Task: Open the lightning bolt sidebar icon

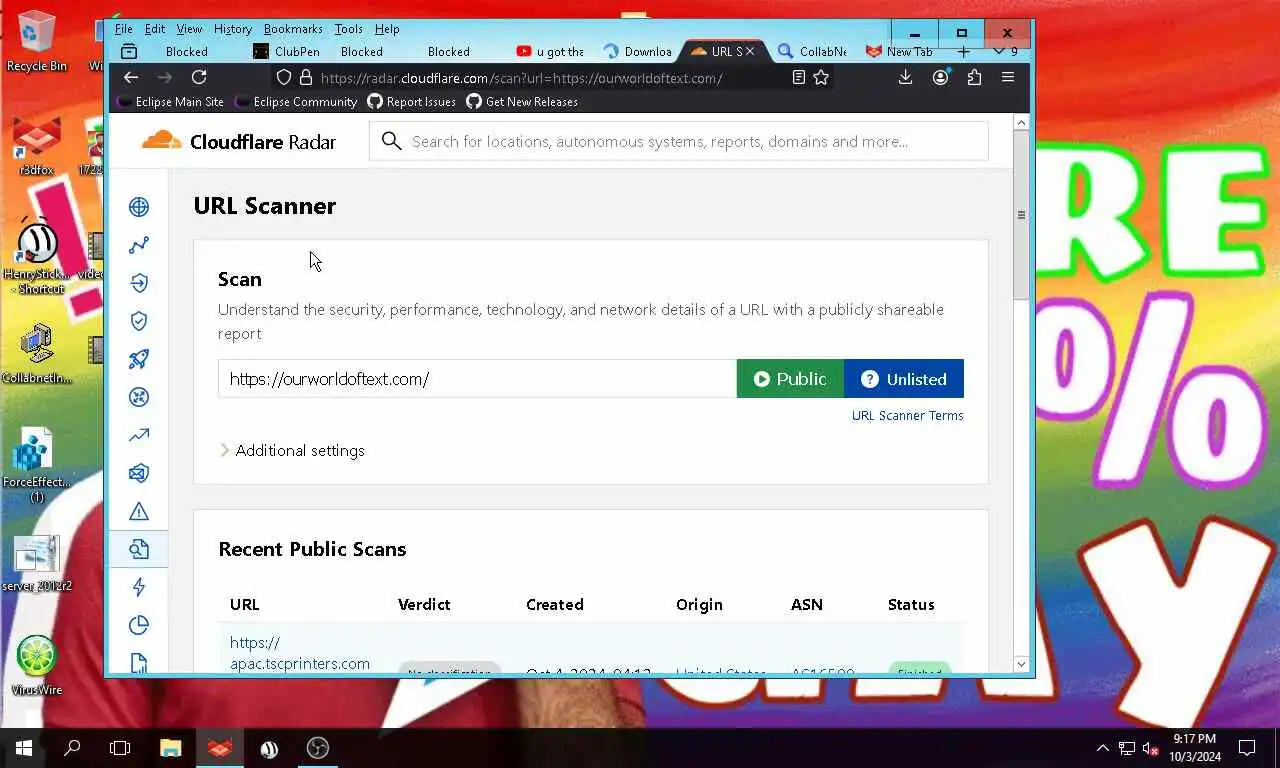Action: [x=139, y=587]
